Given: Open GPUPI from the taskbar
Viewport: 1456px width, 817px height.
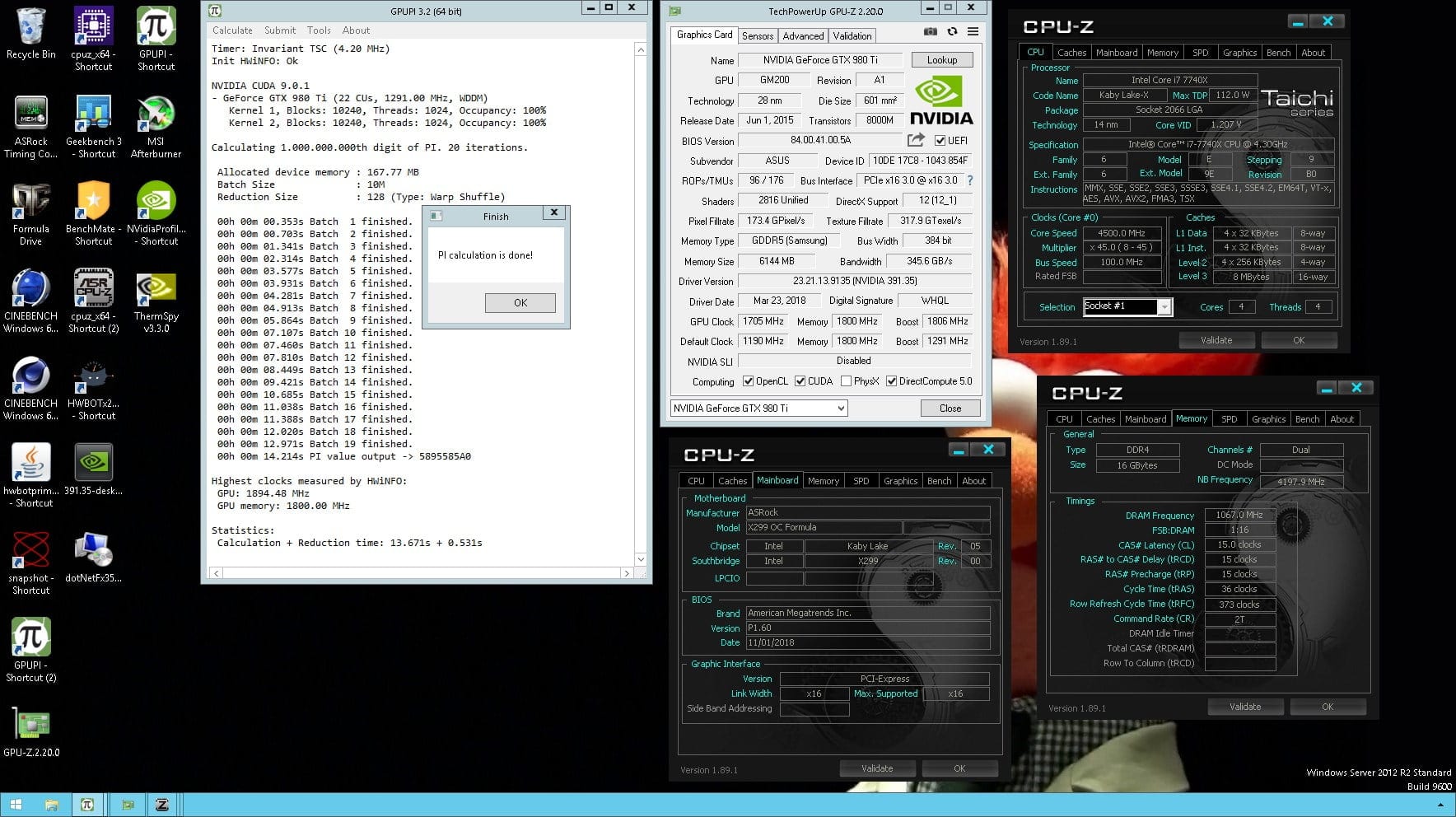Looking at the screenshot, I should click(x=87, y=805).
